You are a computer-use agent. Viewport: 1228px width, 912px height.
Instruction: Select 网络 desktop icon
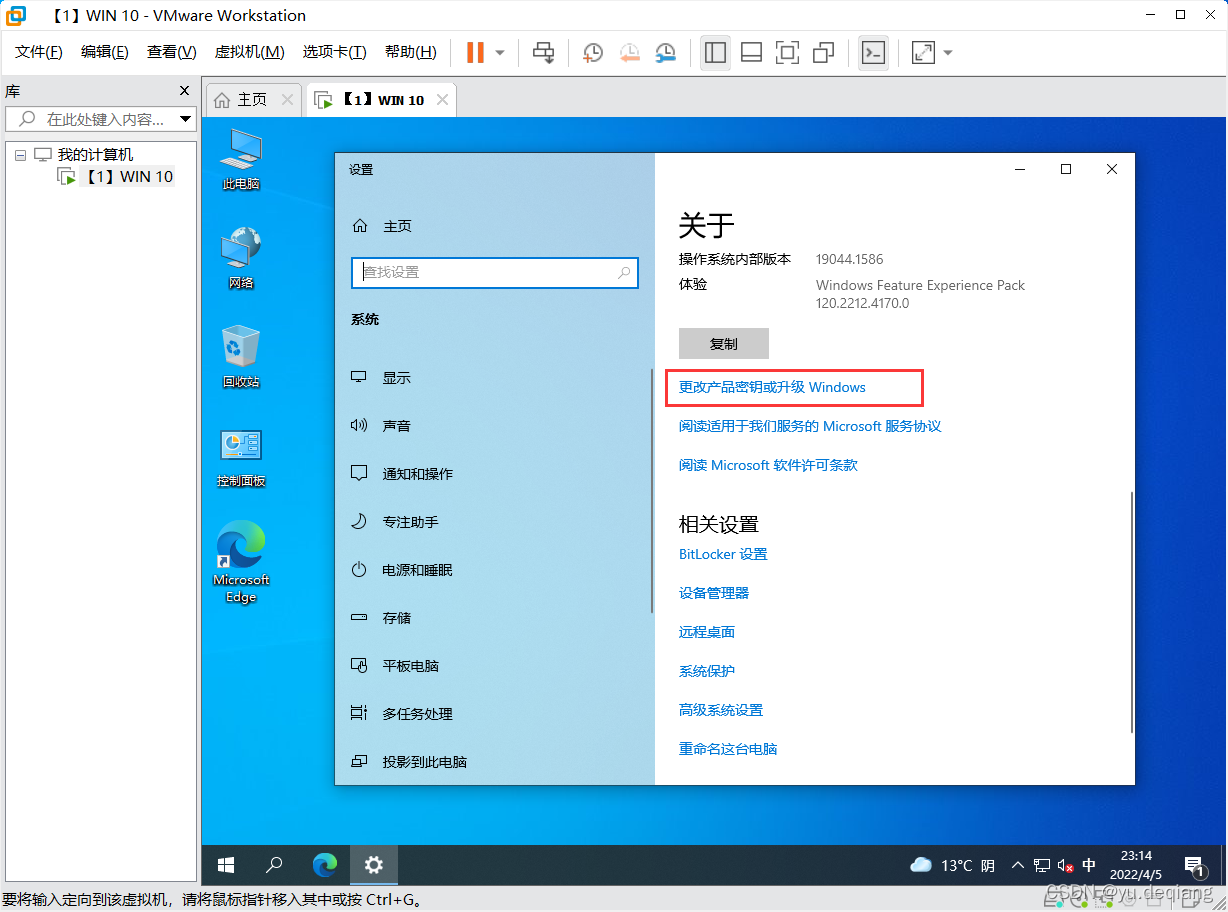click(x=241, y=258)
